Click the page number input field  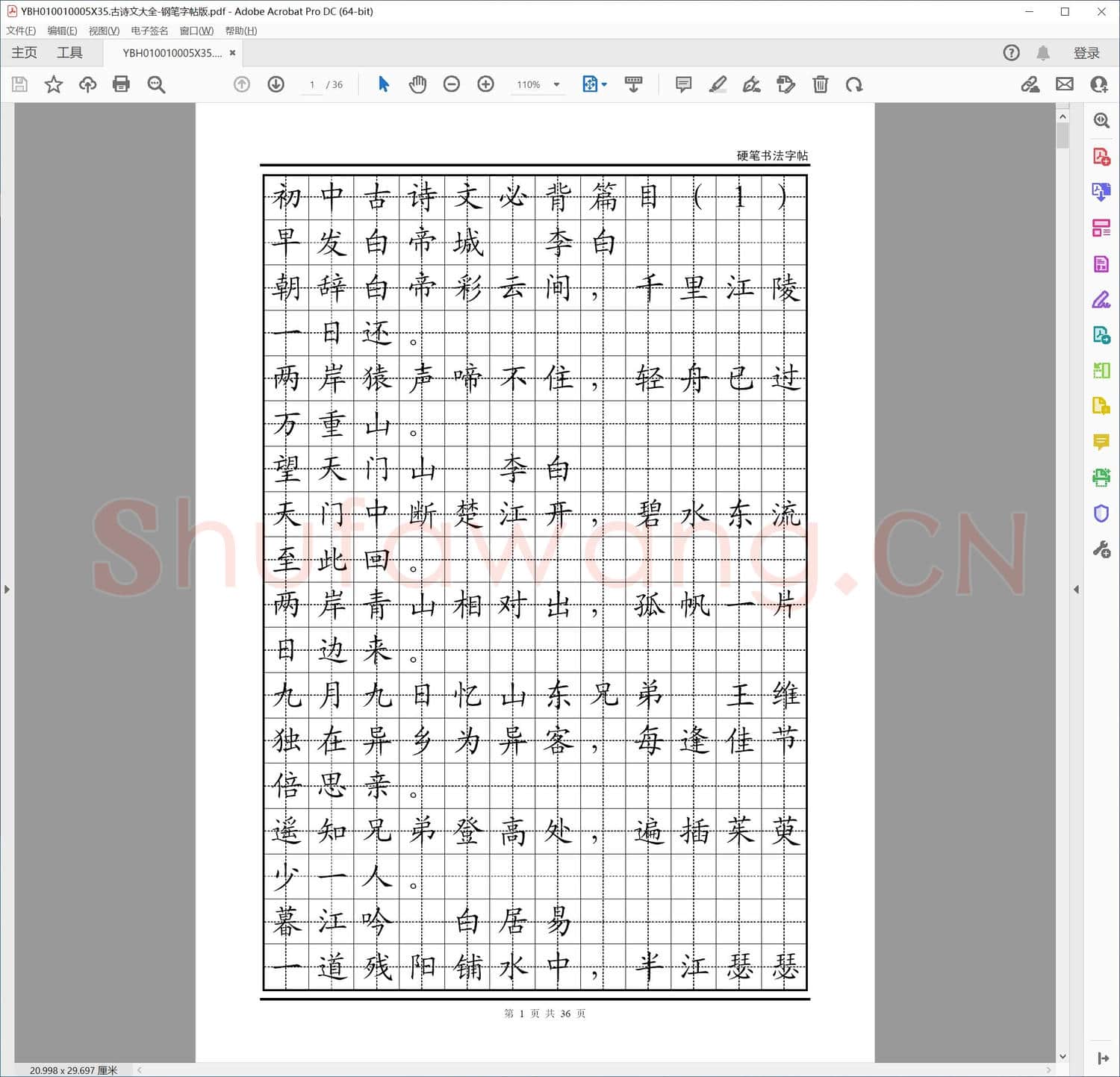[x=312, y=84]
